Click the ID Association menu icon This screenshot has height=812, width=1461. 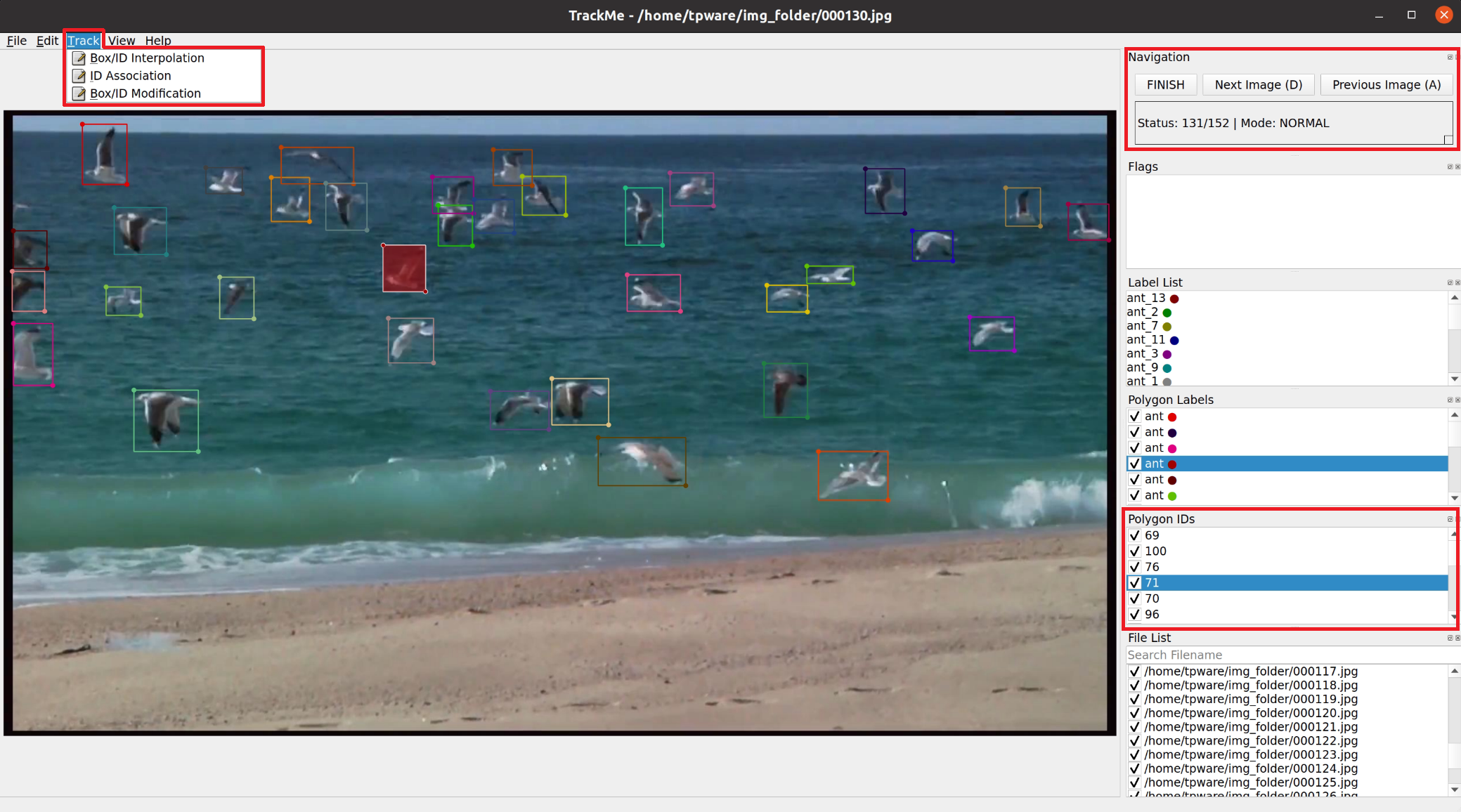tap(79, 76)
